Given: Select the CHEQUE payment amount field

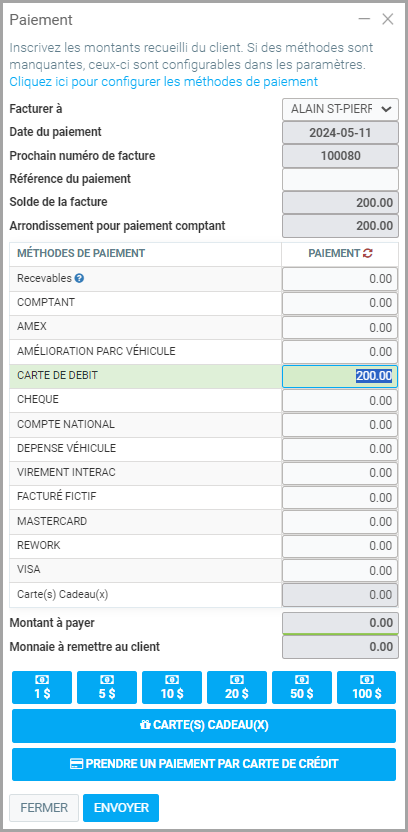Looking at the screenshot, I should (340, 401).
